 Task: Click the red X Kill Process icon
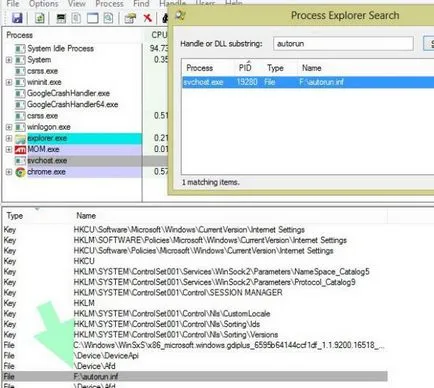coord(147,18)
